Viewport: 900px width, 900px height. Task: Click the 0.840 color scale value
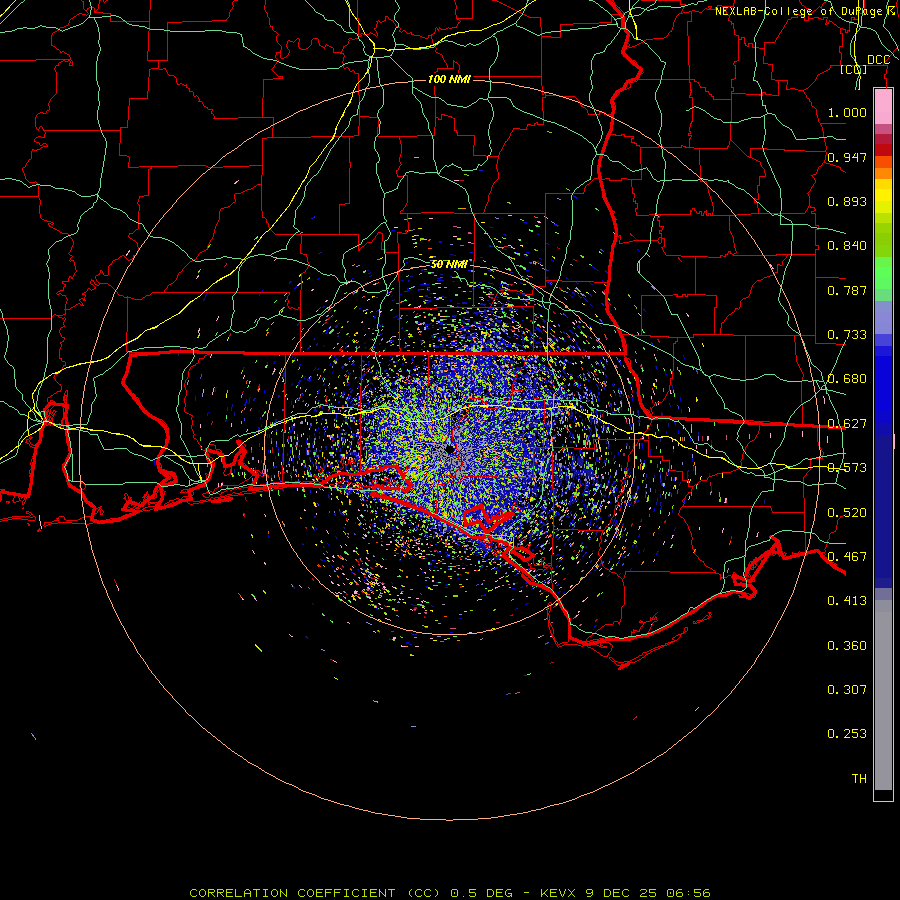coord(847,246)
